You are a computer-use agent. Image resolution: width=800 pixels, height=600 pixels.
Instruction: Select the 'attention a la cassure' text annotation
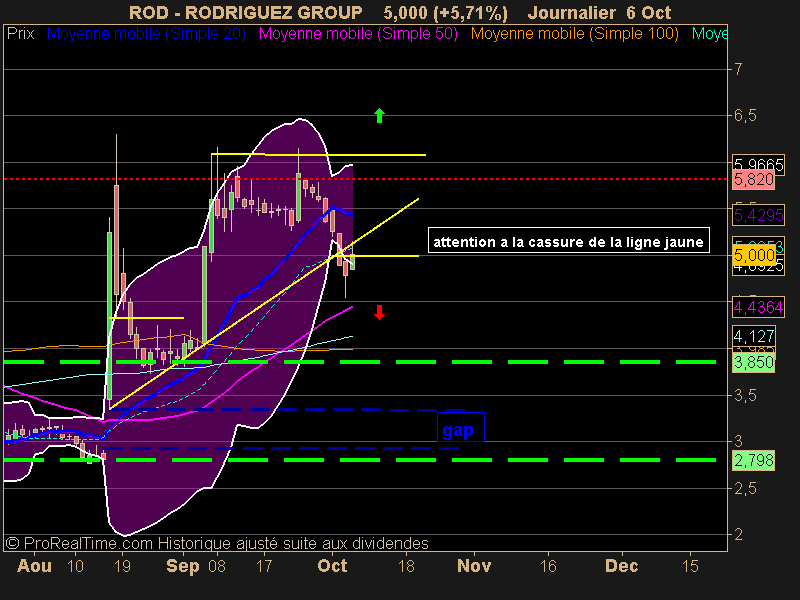tap(568, 241)
